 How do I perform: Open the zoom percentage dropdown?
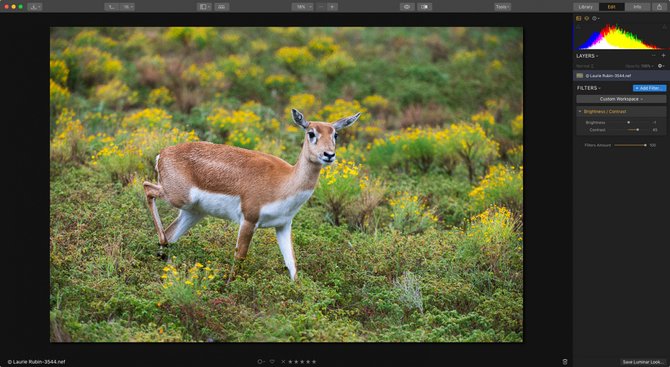pyautogui.click(x=303, y=7)
